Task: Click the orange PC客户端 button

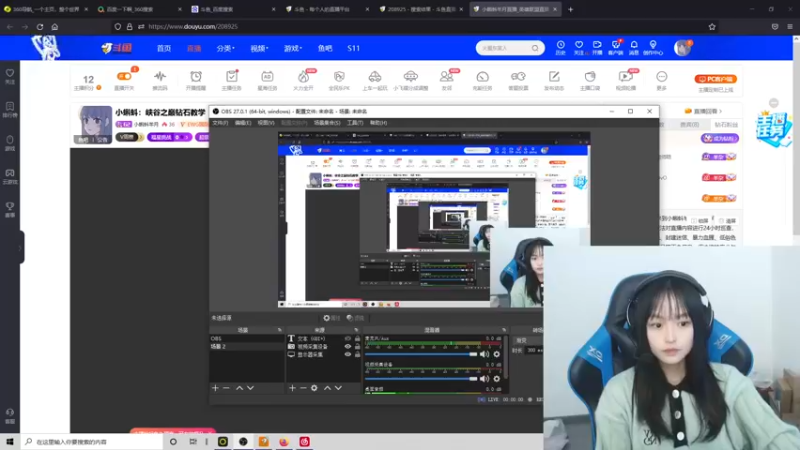Action: [716, 79]
